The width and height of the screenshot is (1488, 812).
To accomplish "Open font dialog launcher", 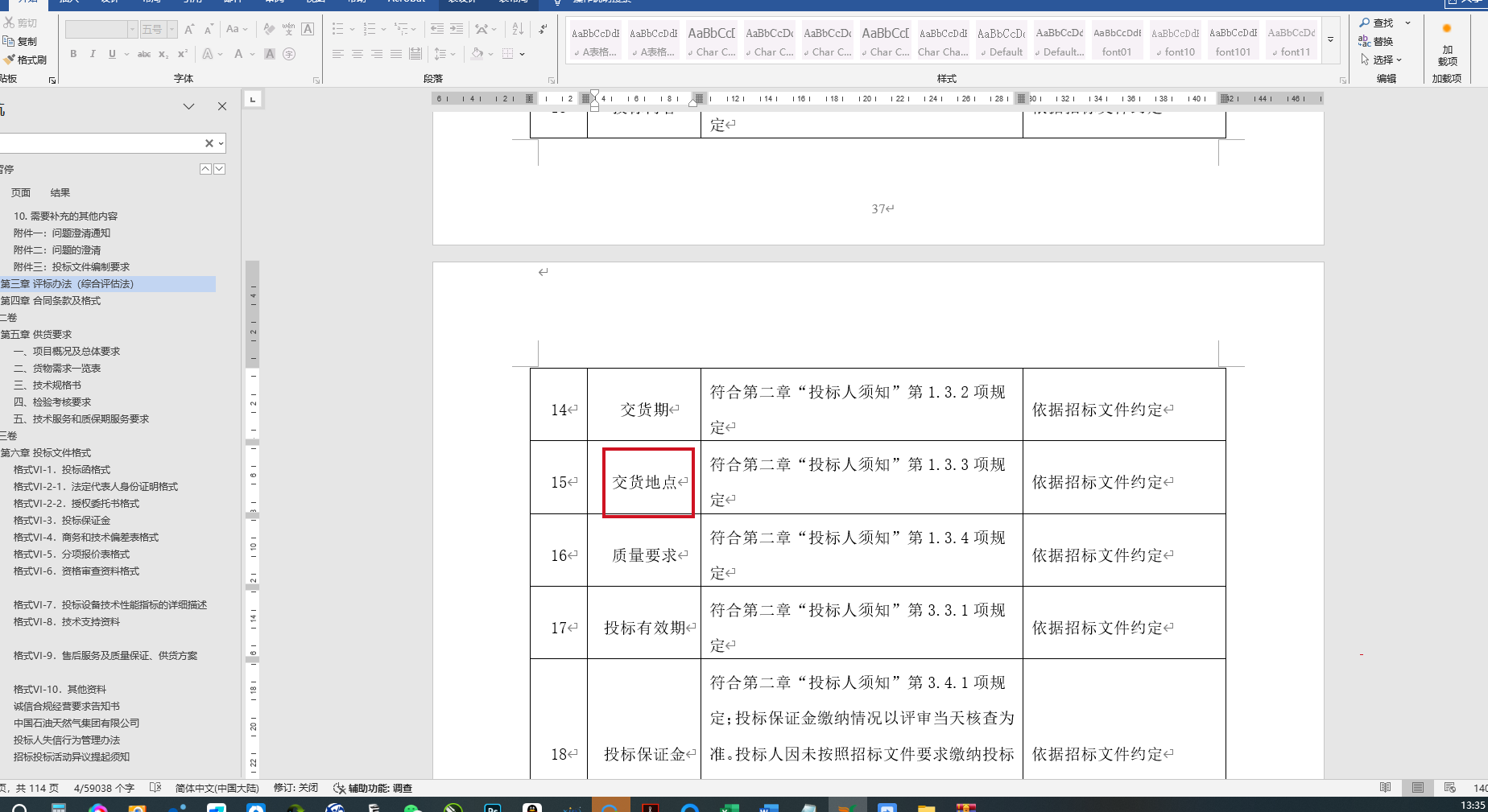I will 316,80.
